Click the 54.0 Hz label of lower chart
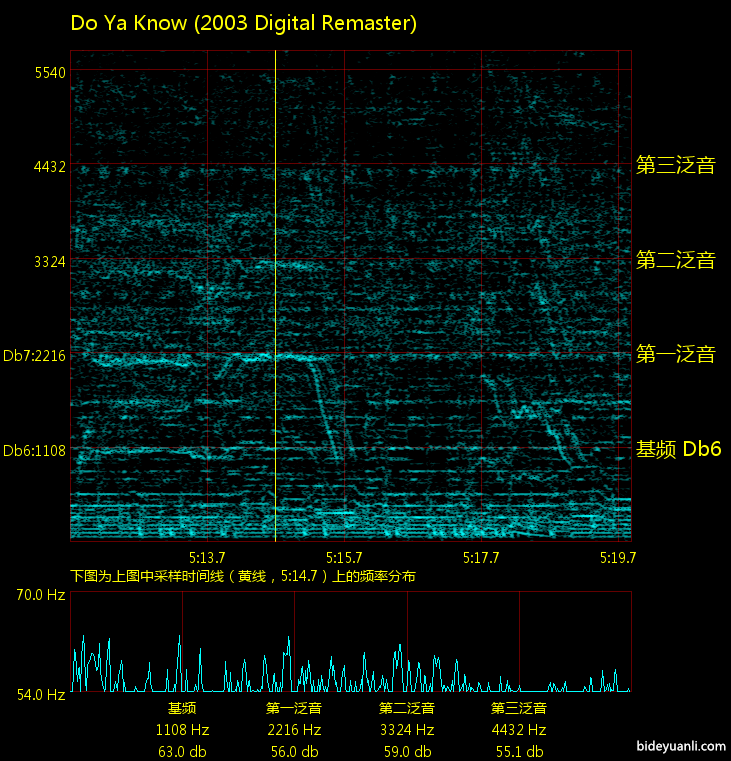 40,694
